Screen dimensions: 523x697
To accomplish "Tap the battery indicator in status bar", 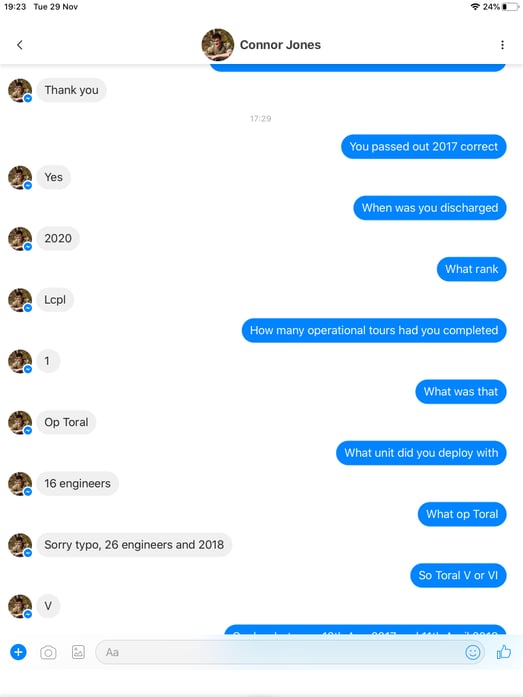I will pyautogui.click(x=510, y=7).
